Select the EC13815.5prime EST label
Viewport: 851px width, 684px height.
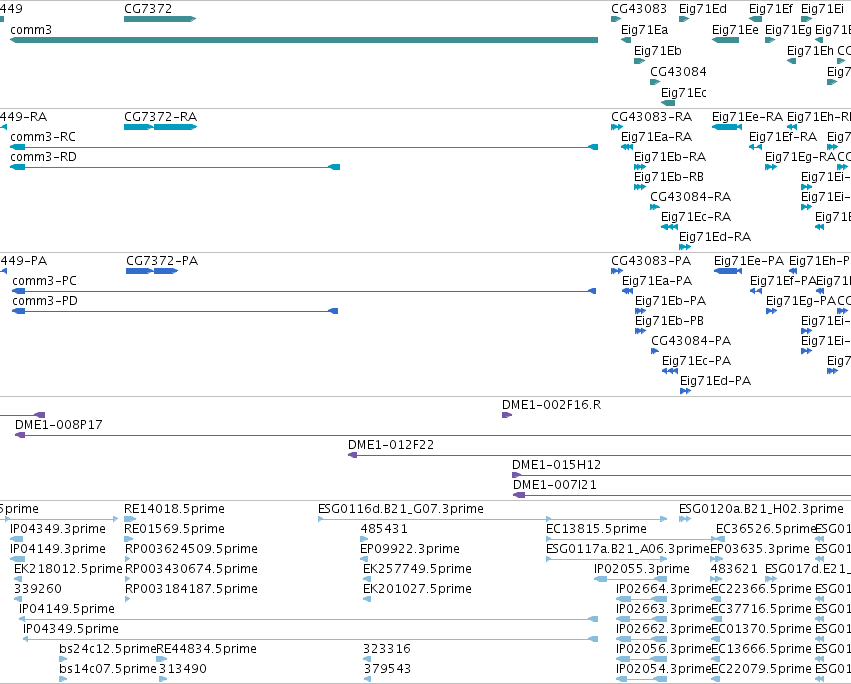596,529
